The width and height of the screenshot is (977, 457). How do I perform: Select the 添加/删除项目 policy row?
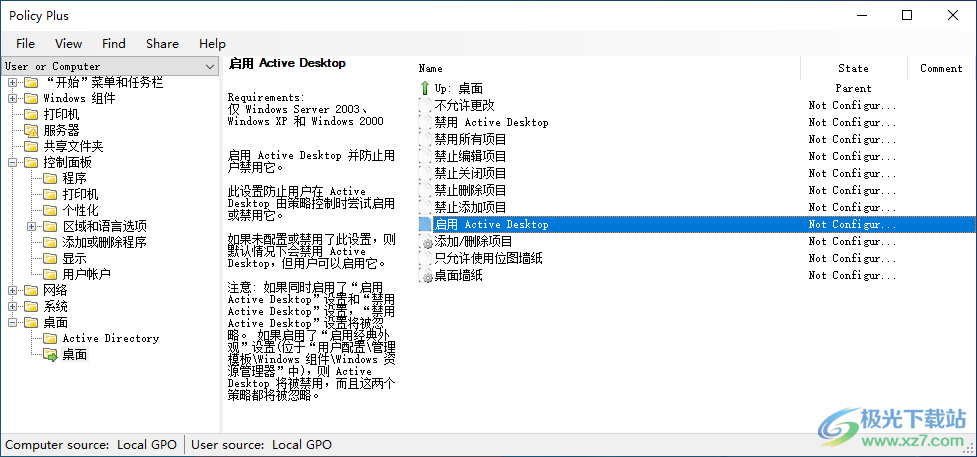pyautogui.click(x=697, y=241)
